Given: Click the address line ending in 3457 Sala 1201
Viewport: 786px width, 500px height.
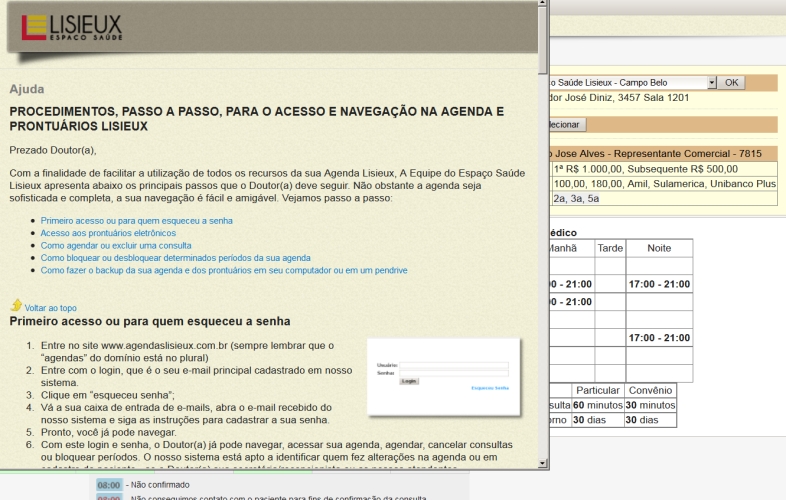Looking at the screenshot, I should click(620, 98).
